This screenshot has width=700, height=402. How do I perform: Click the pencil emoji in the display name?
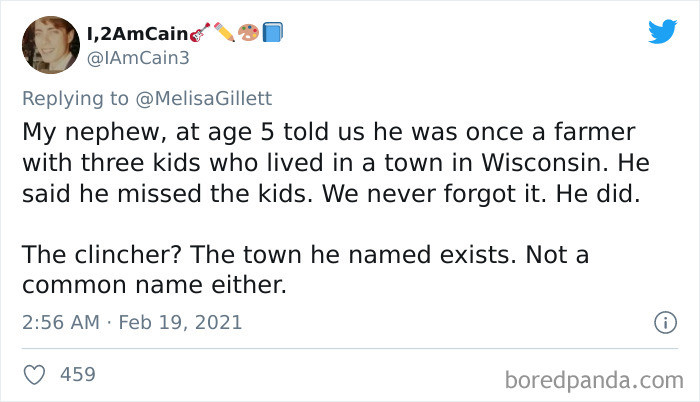coord(224,33)
